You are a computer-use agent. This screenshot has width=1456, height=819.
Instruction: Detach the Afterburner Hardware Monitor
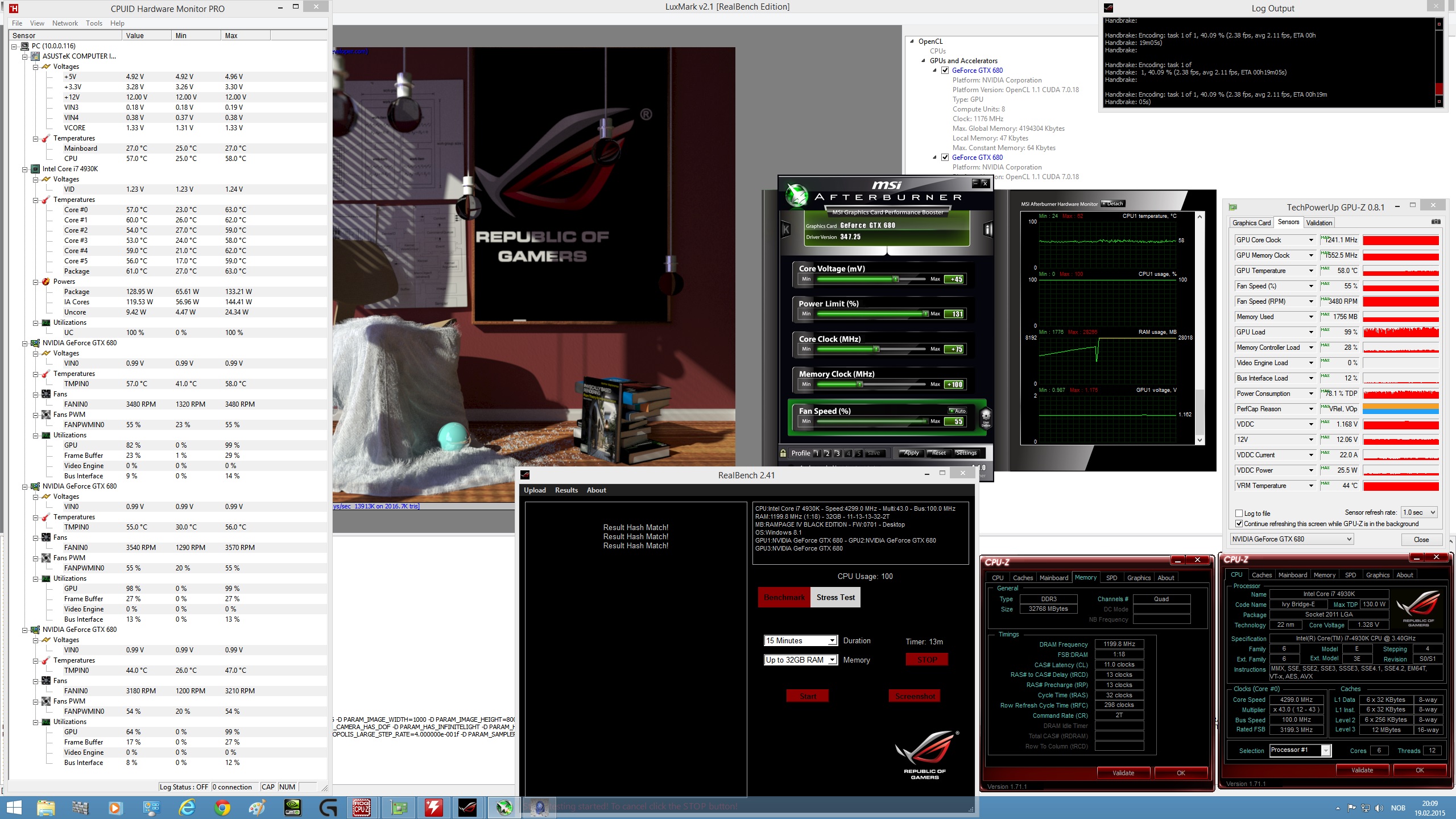[1113, 204]
